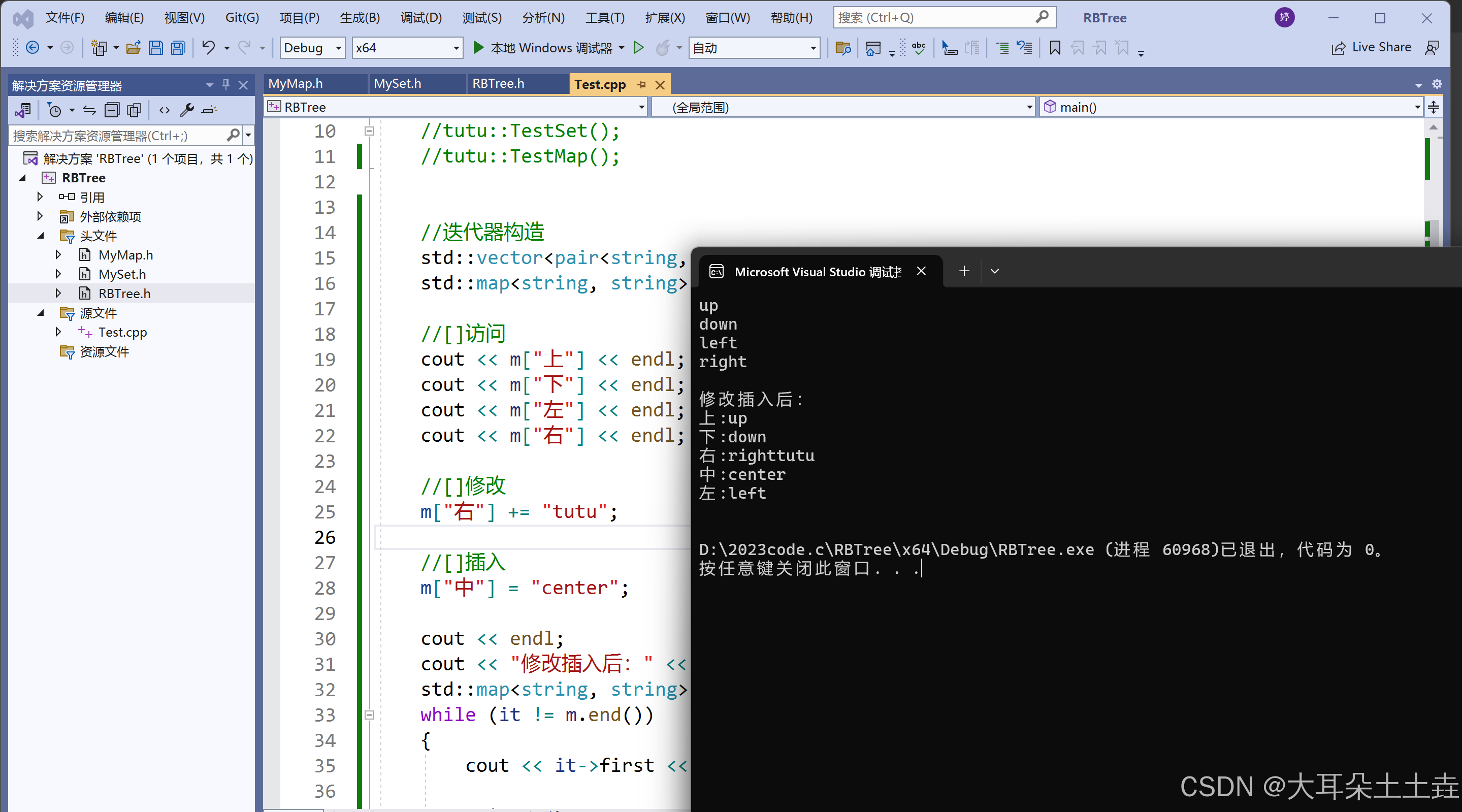This screenshot has width=1462, height=812.
Task: Click the show all files icon
Action: coord(134,110)
